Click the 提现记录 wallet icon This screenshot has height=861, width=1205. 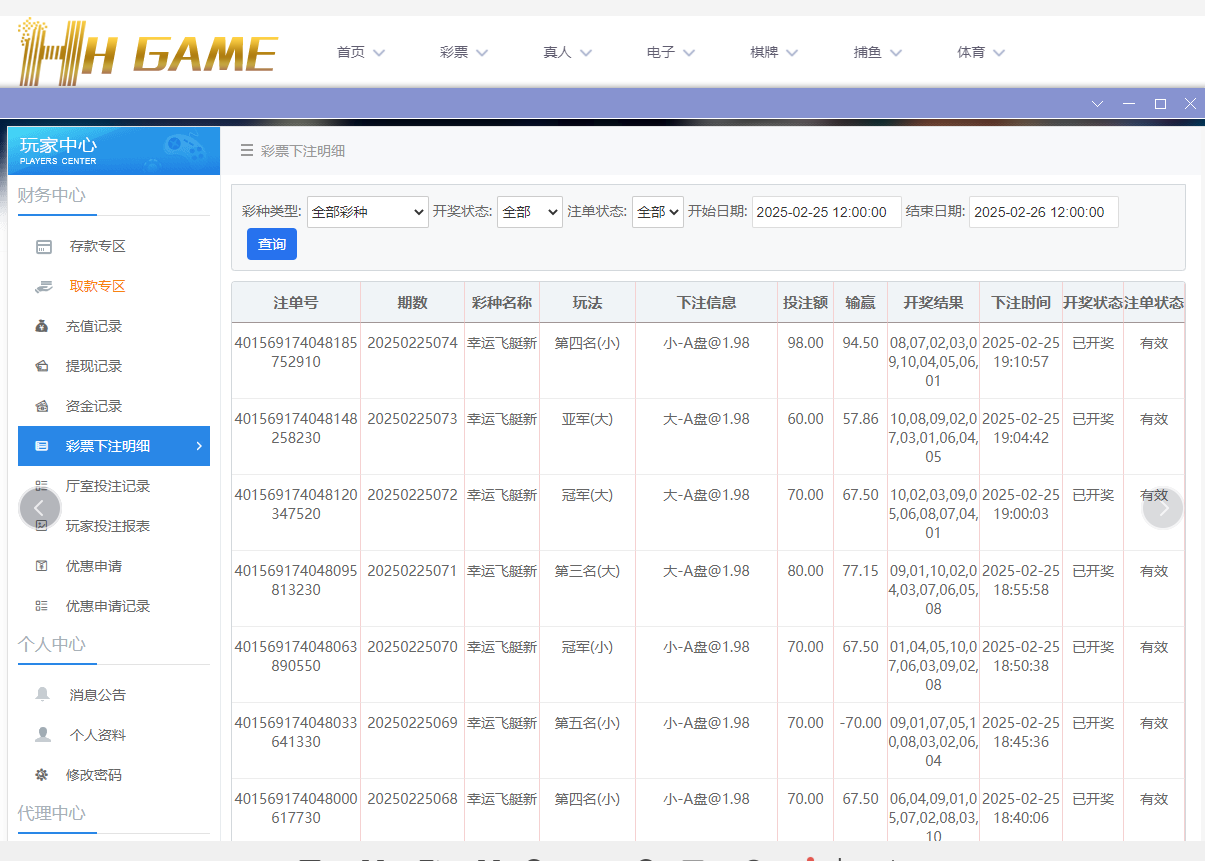43,366
